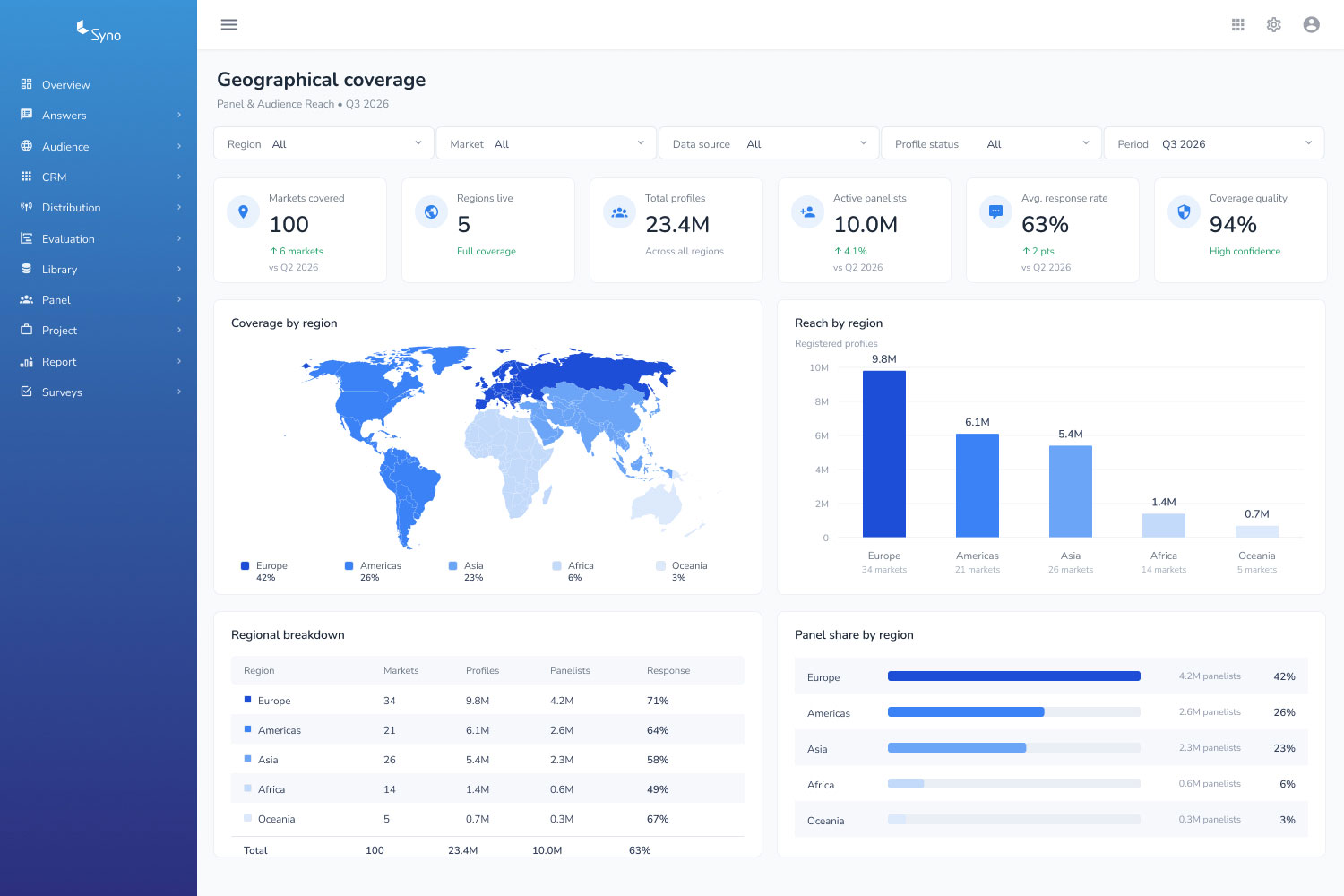
Task: Click the Europe legend swatch under the map
Action: point(245,565)
